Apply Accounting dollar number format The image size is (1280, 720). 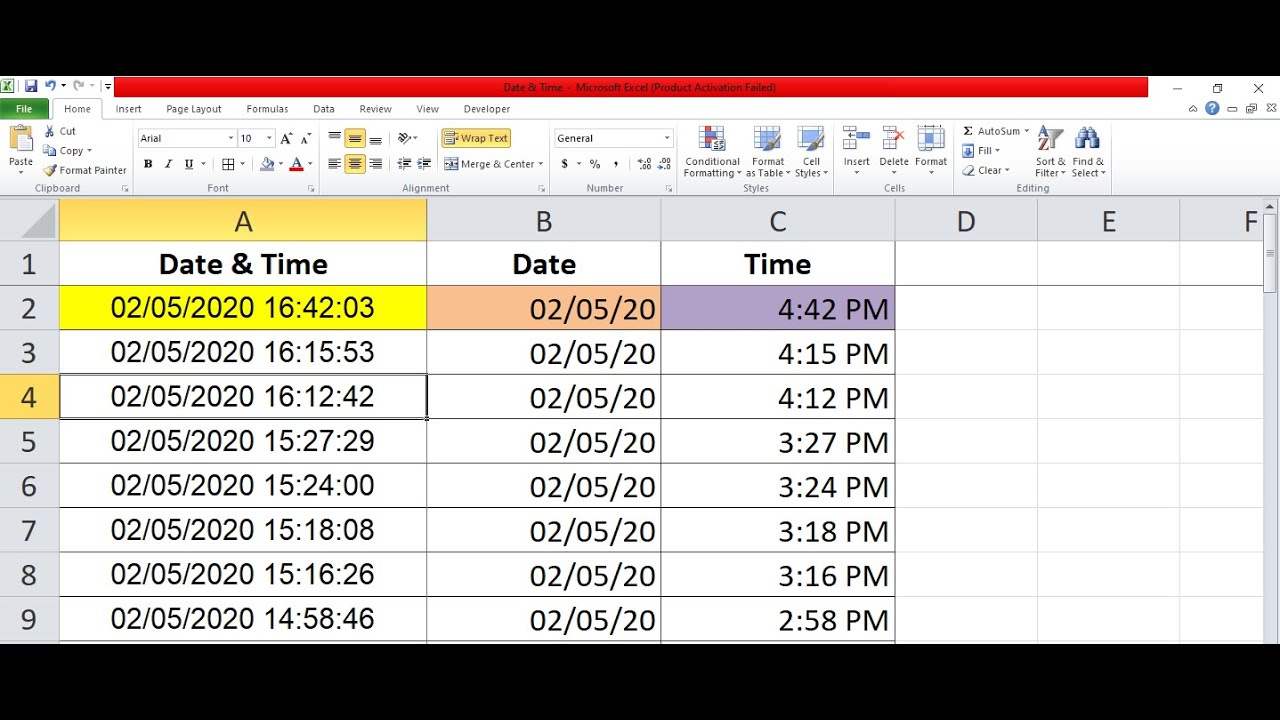tap(565, 164)
